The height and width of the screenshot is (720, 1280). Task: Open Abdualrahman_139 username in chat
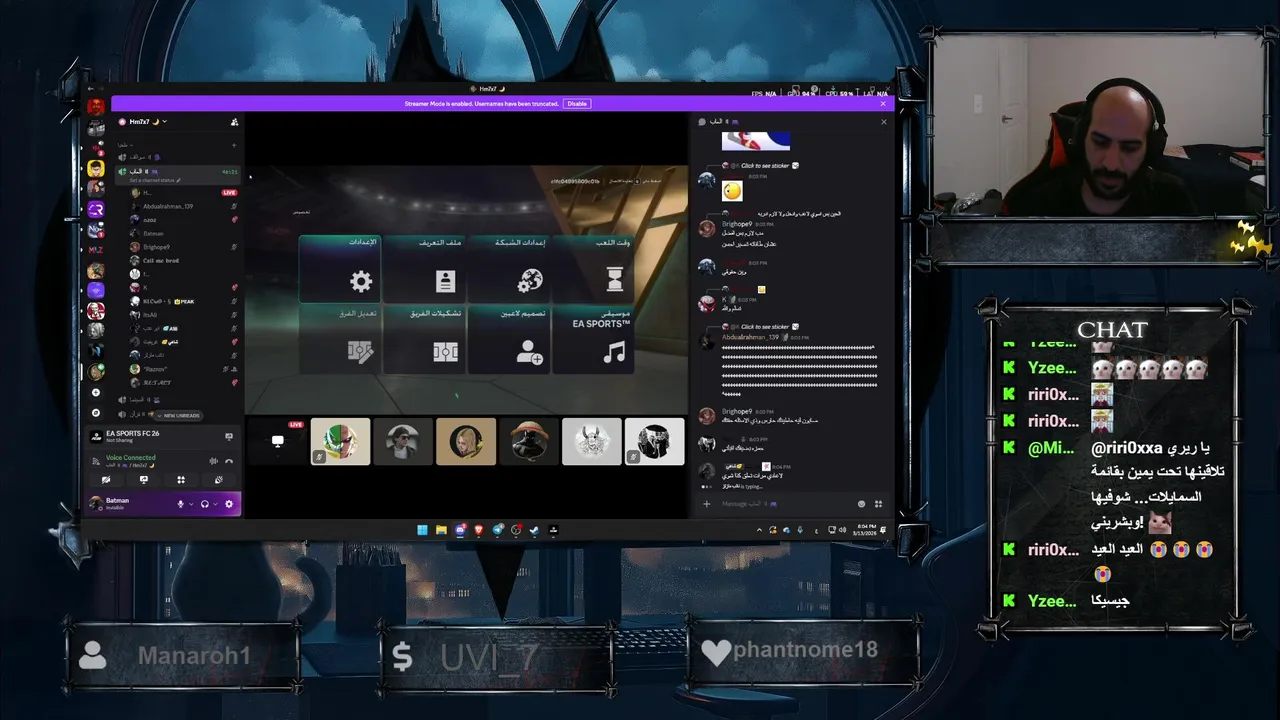tap(750, 337)
